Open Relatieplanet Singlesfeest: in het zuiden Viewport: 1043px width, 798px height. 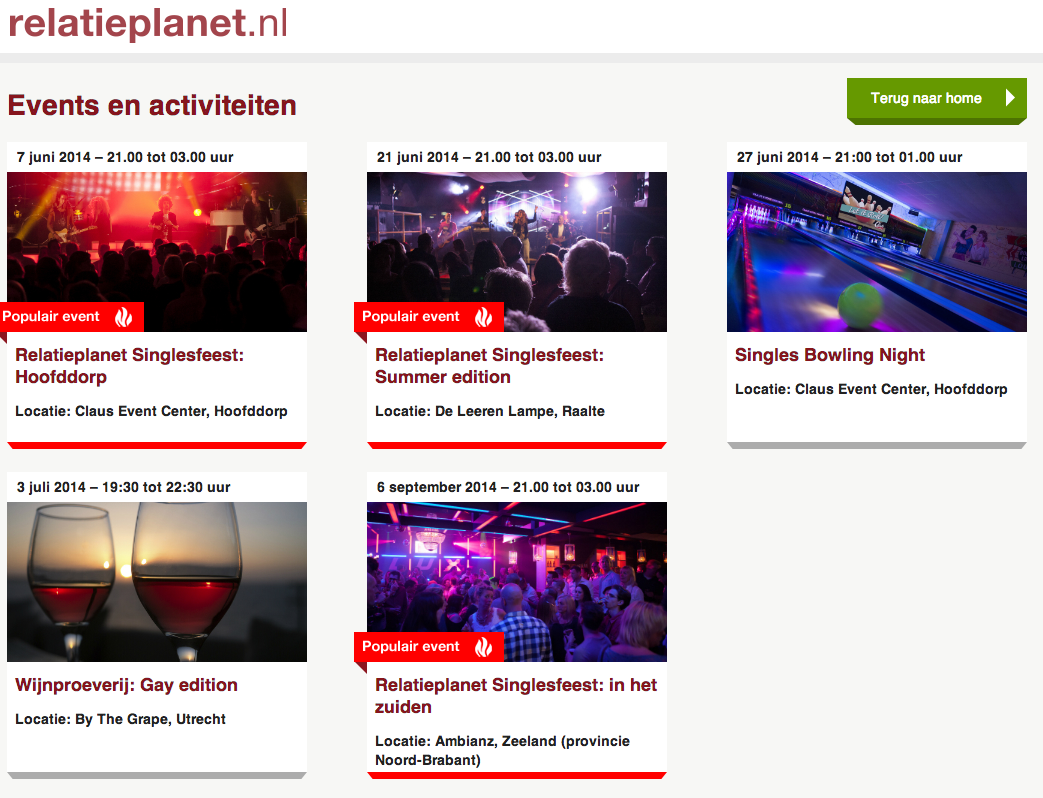point(516,696)
